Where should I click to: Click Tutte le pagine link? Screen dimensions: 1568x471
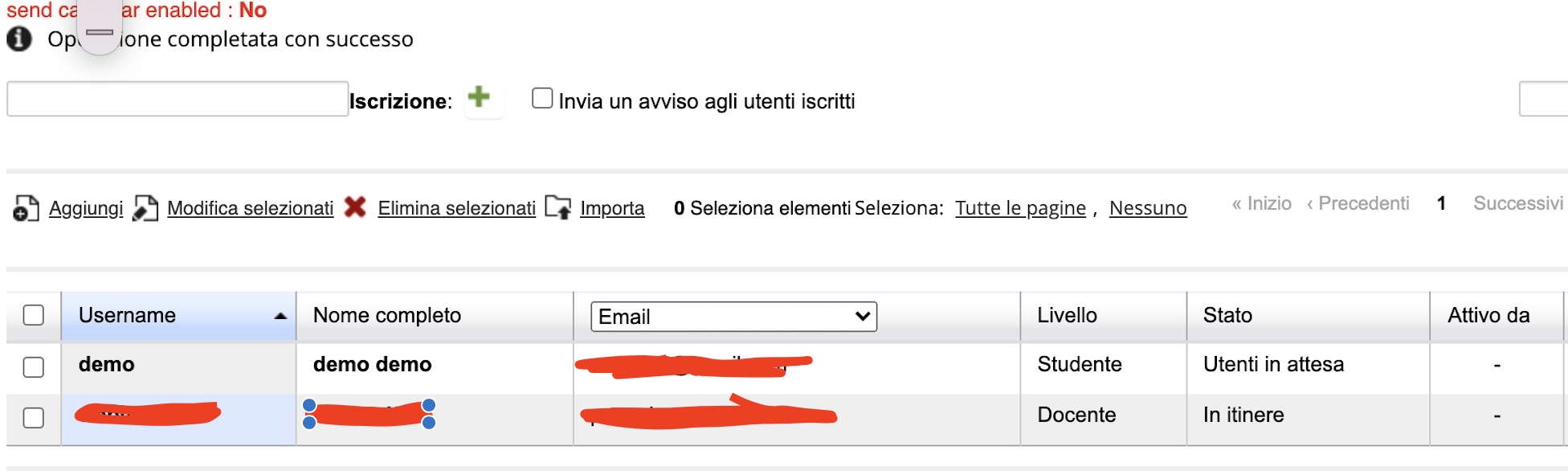click(1020, 208)
